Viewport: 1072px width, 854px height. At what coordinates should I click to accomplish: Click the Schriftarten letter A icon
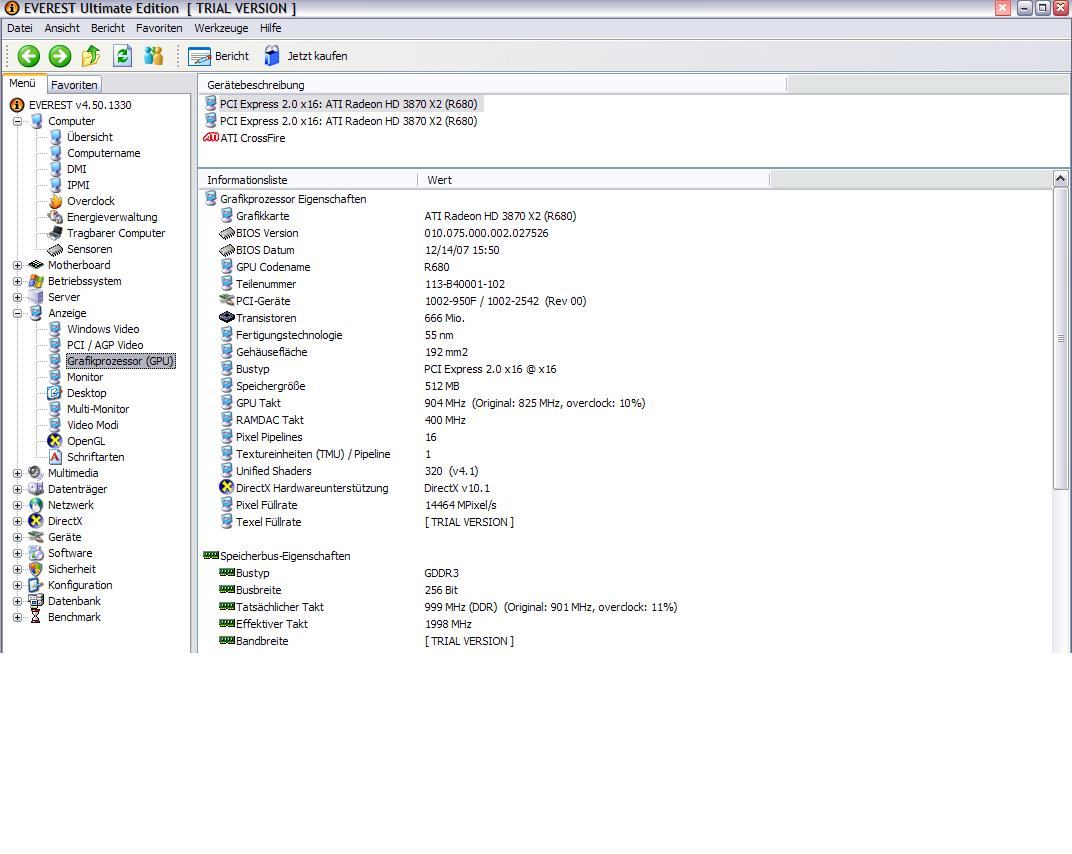pyautogui.click(x=55, y=457)
